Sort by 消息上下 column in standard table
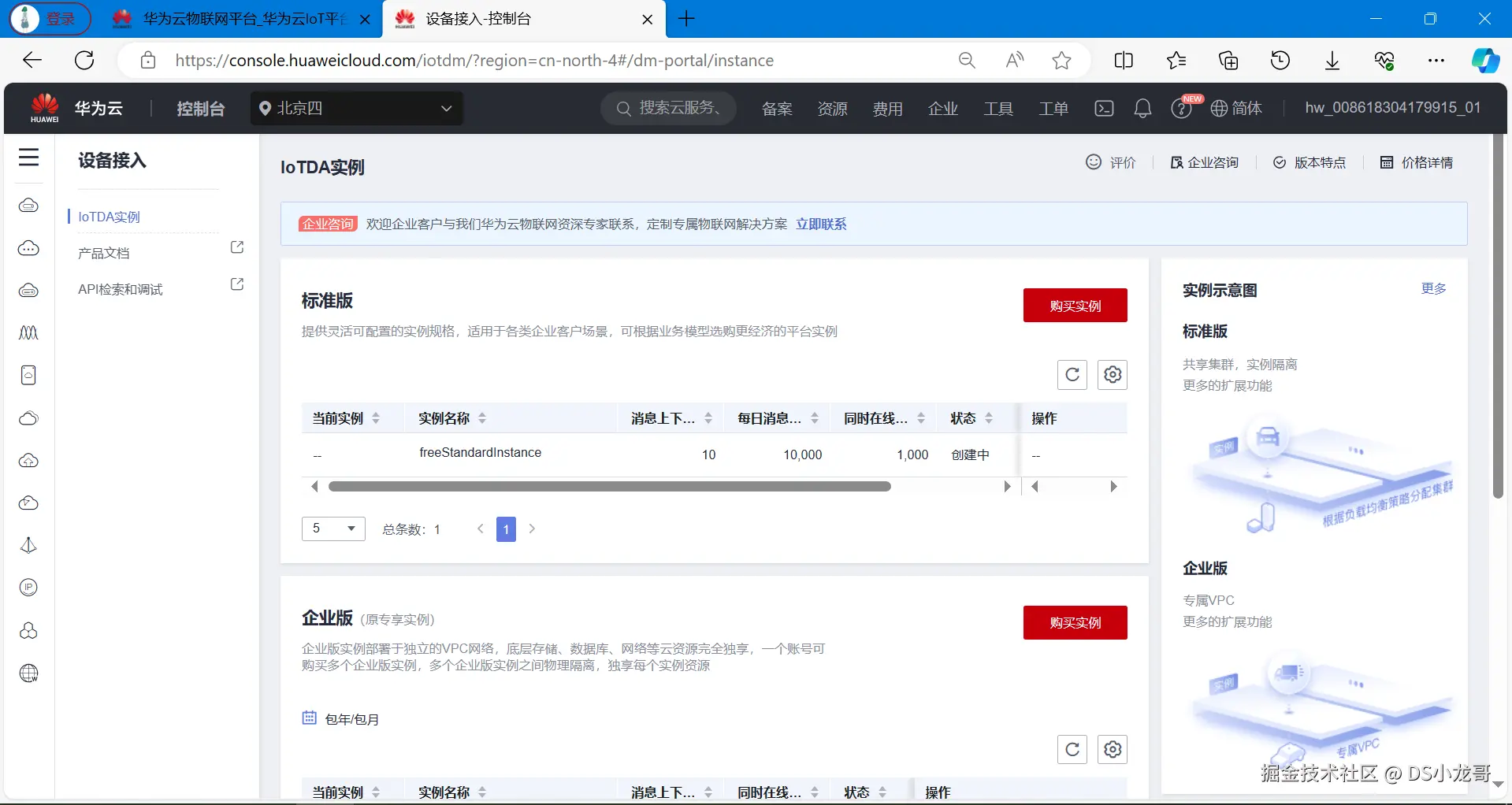Screen dimensions: 1512x805 pos(708,418)
